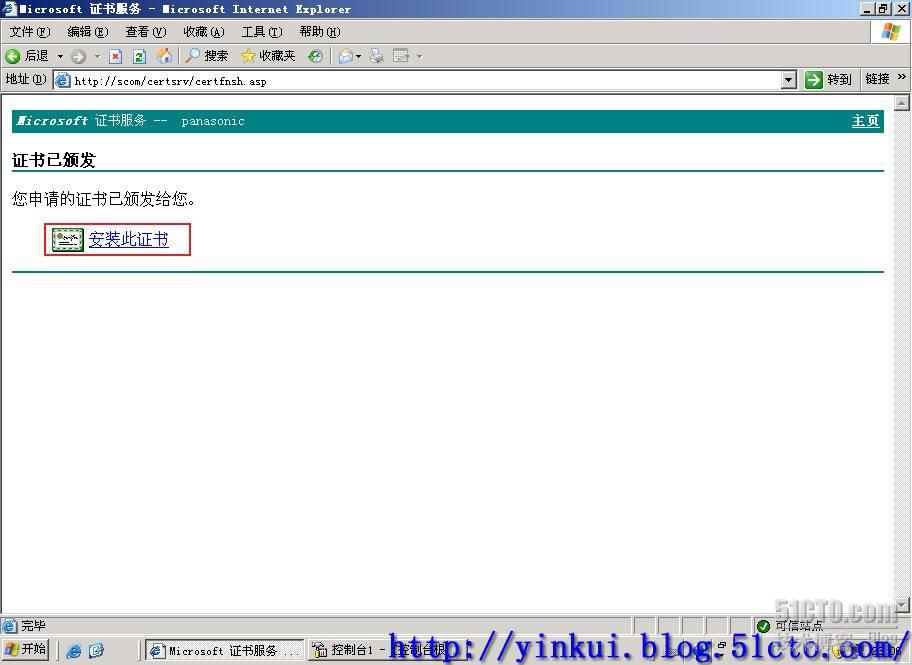Screen dimensions: 912x665
Task: Open the Favorites (收藏夹) toolbar button
Action: [x=269, y=56]
